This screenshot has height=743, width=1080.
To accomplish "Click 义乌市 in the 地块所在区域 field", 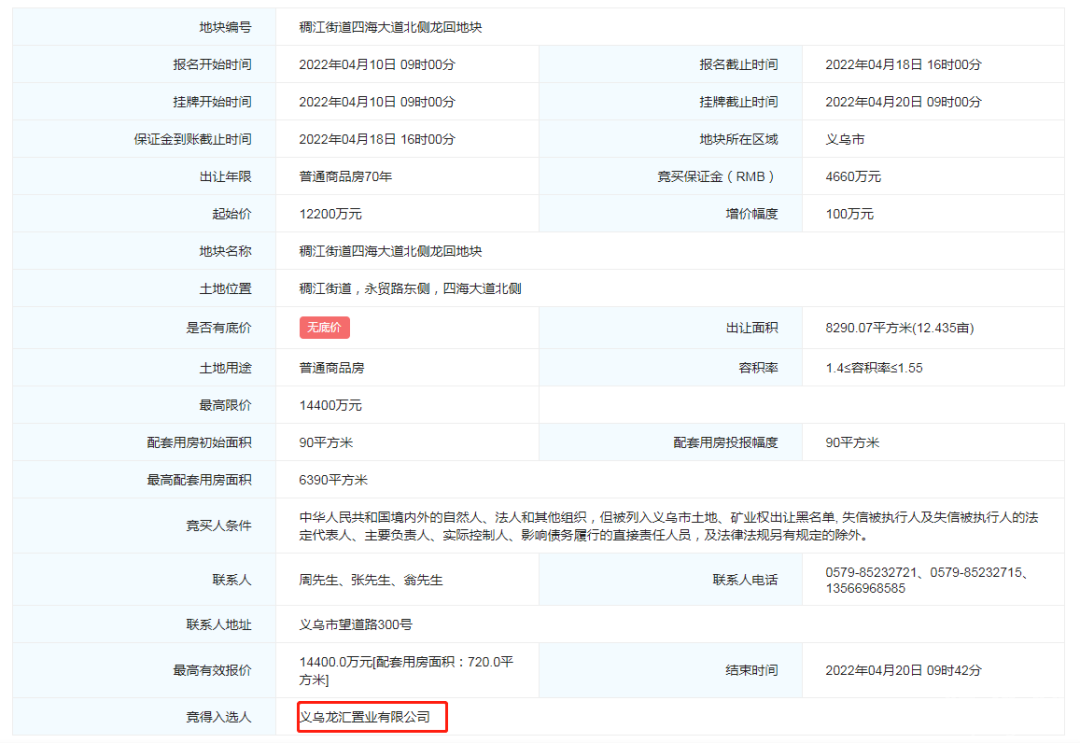I will point(845,140).
